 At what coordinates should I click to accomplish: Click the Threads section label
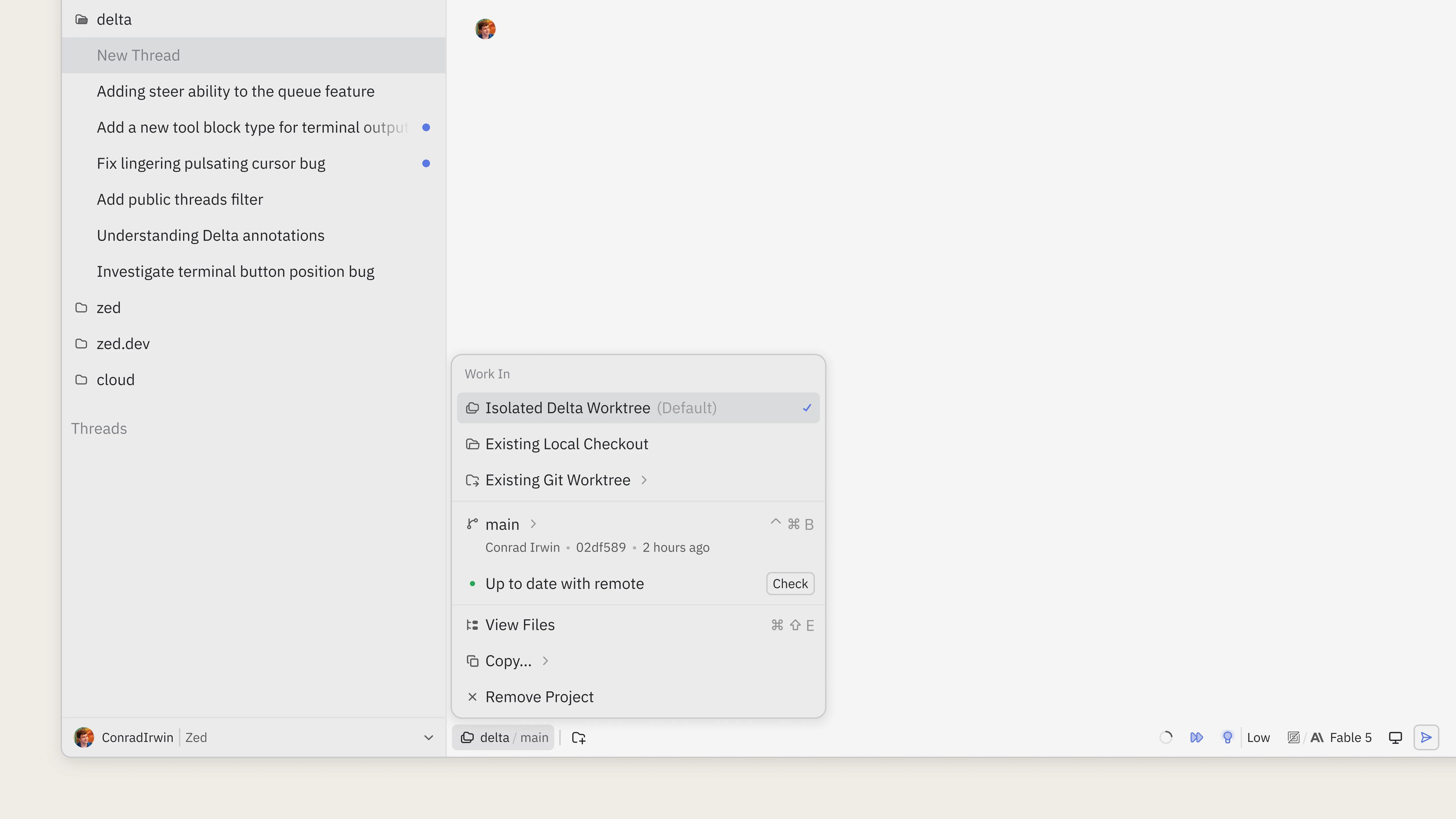pos(99,428)
